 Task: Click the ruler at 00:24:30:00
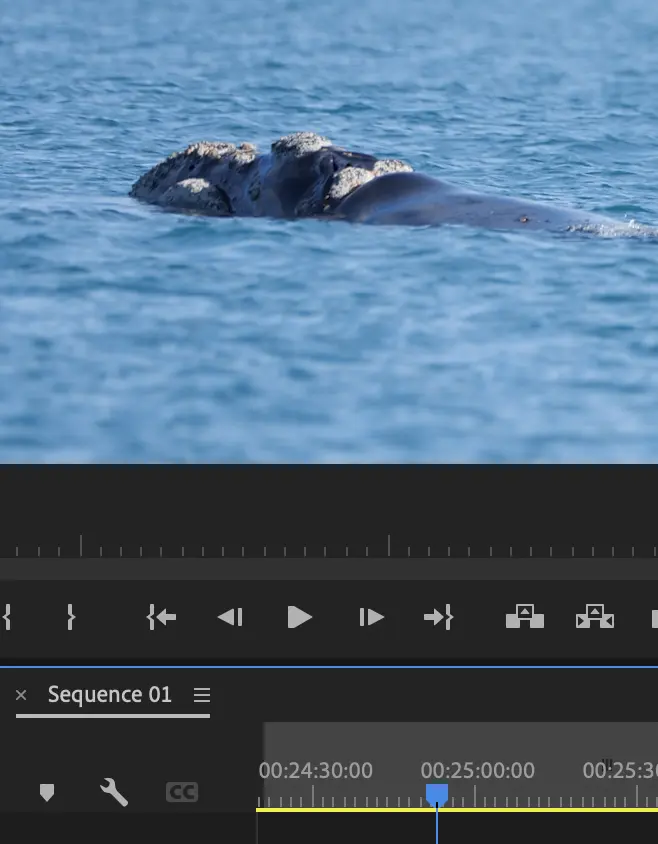pyautogui.click(x=314, y=796)
